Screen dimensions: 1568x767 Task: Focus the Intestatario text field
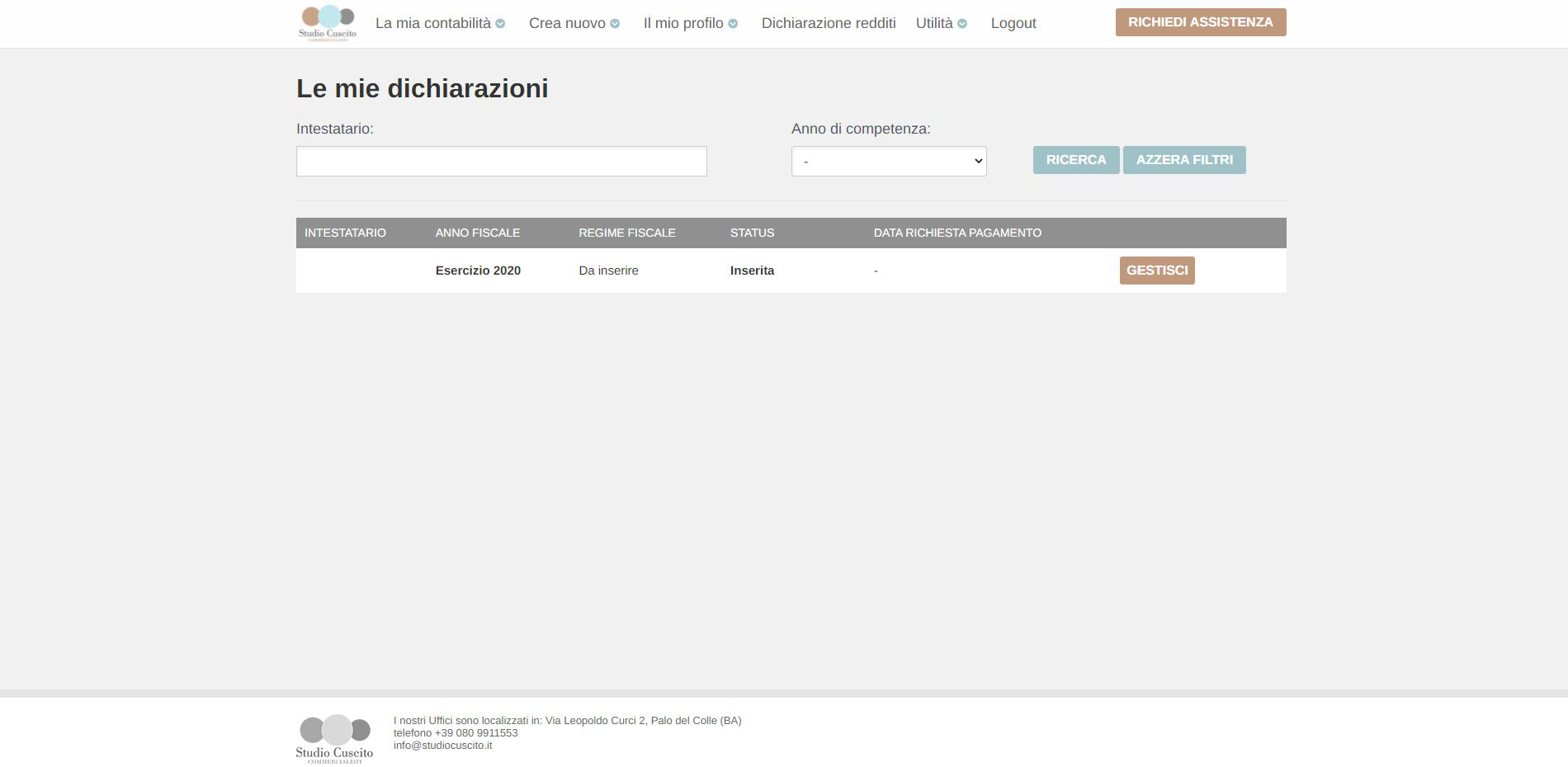click(501, 161)
